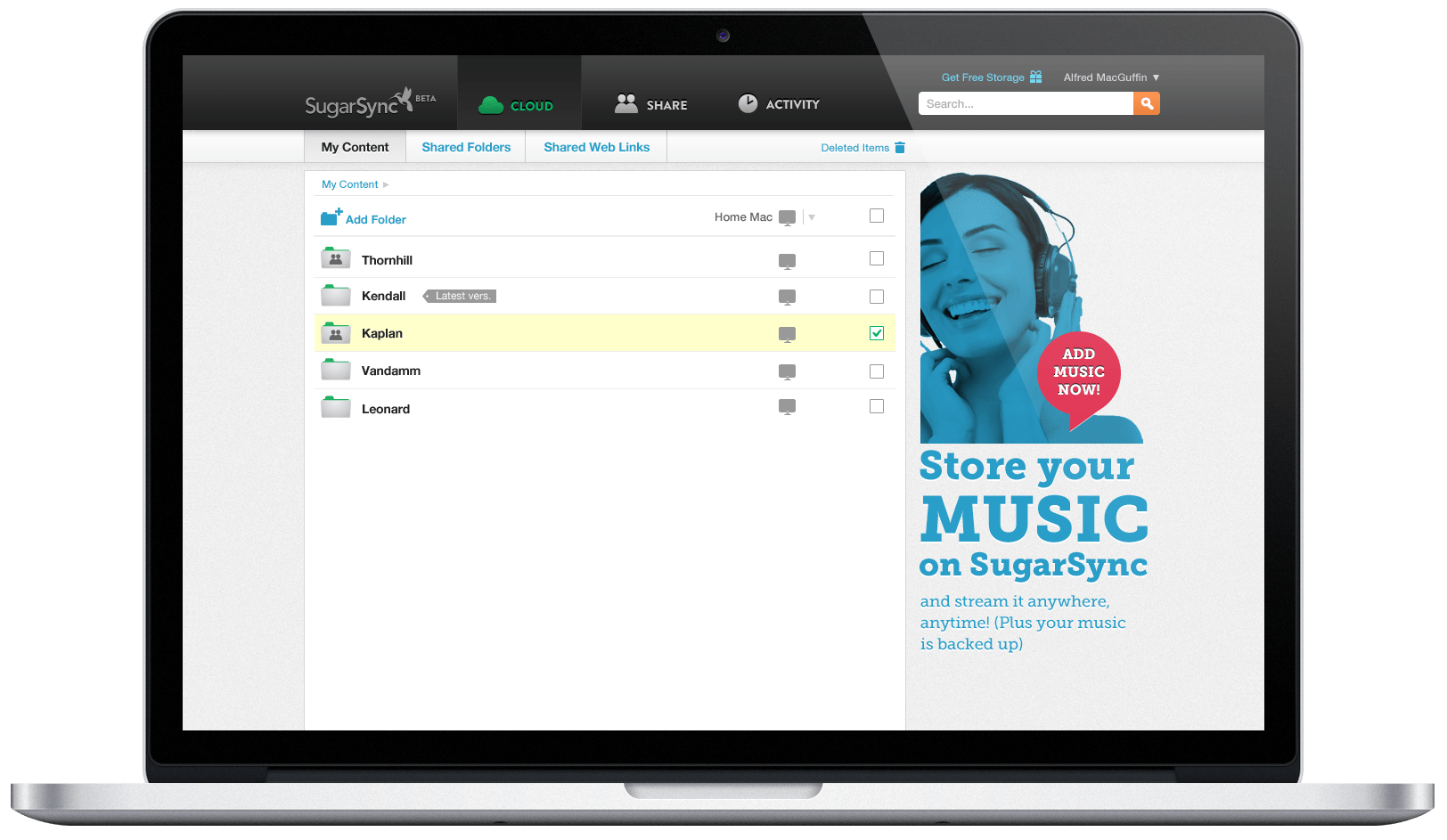Click the Home Mac computer icon in header
This screenshot has width=1447, height=840.
click(787, 217)
